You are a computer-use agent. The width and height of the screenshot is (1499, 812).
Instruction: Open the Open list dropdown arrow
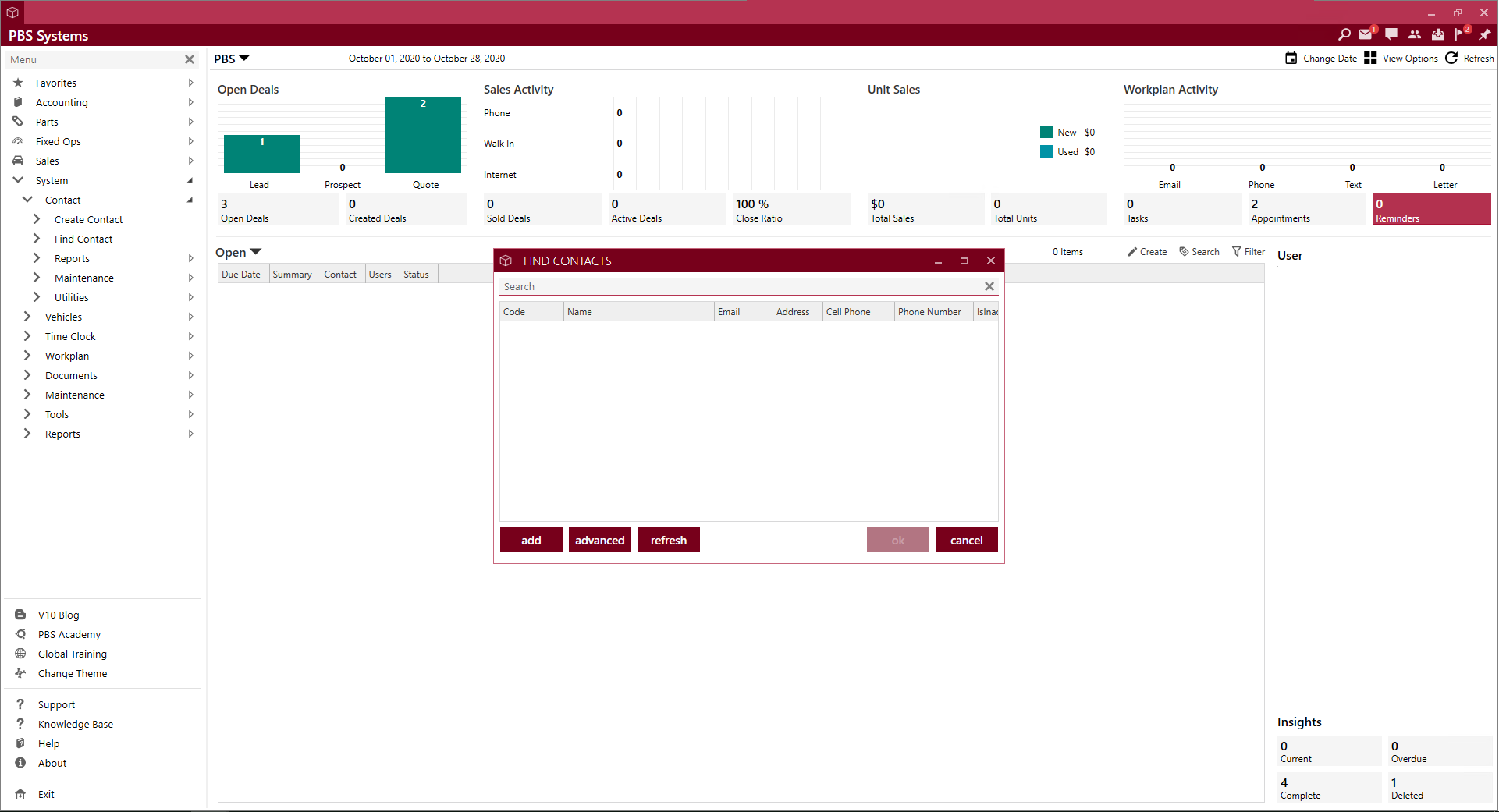pyautogui.click(x=255, y=252)
